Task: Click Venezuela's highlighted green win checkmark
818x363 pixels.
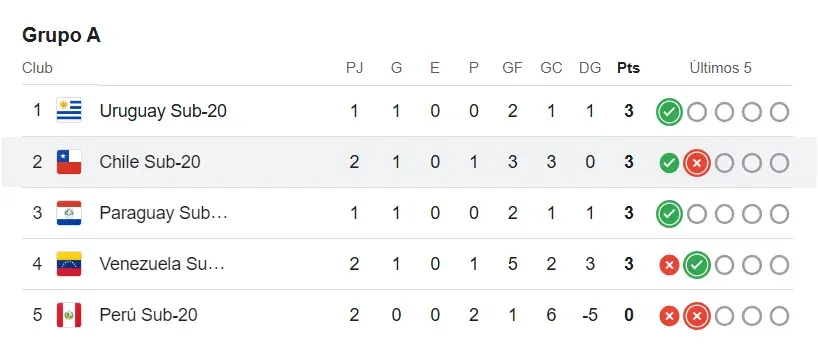Action: tap(697, 265)
